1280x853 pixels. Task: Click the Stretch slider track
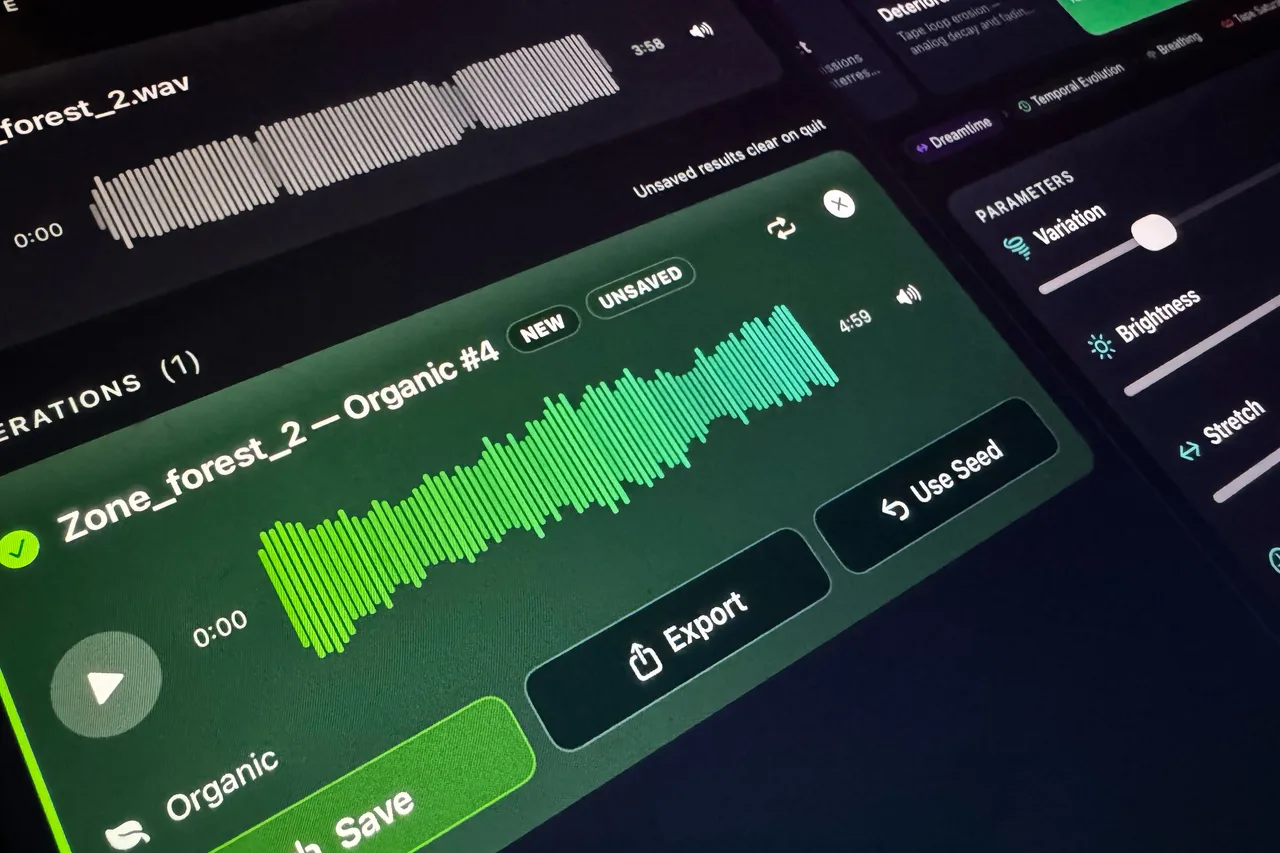(x=1246, y=475)
